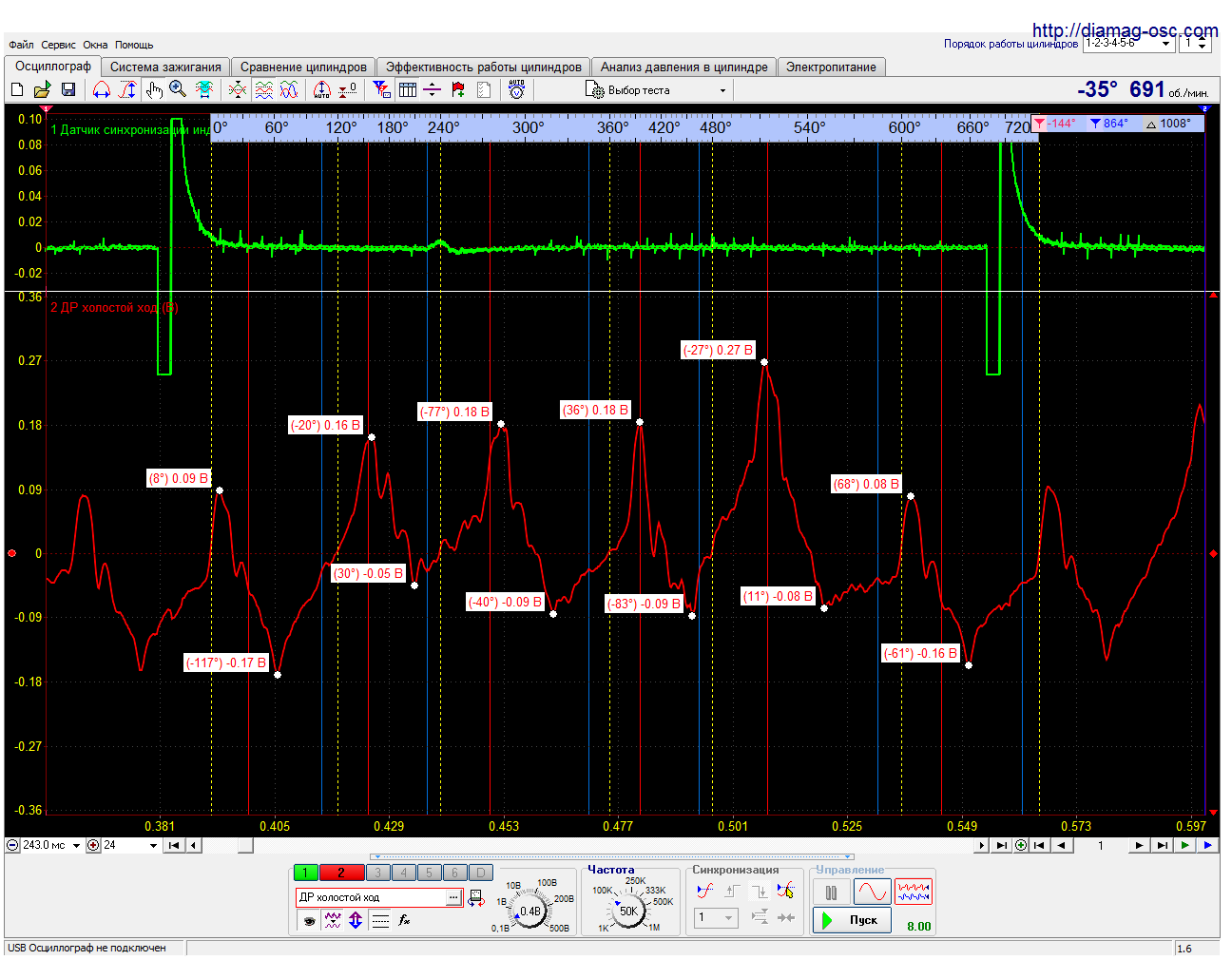
Task: Toggle channel 4 button
Action: 404,873
